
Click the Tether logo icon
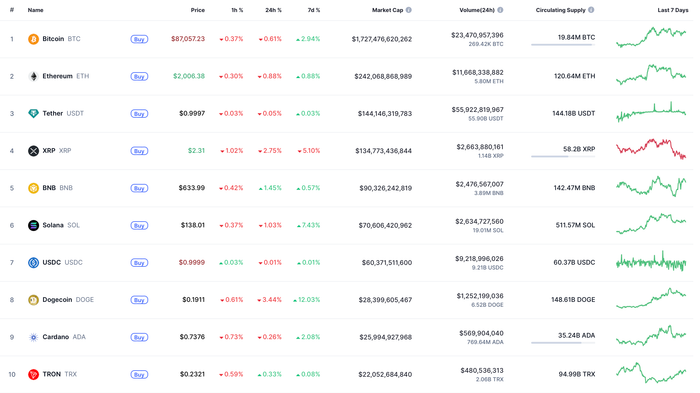[x=33, y=113]
